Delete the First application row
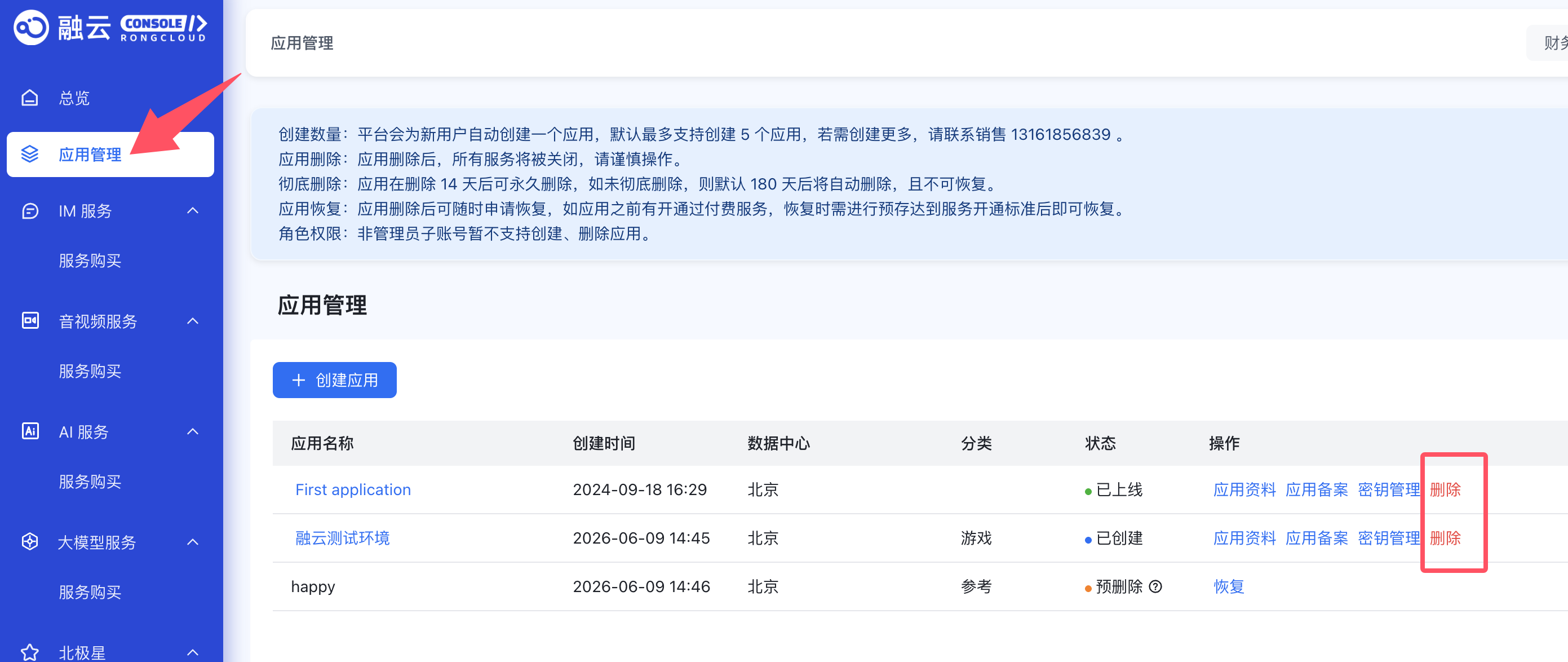Image resolution: width=1568 pixels, height=662 pixels. (x=1445, y=489)
